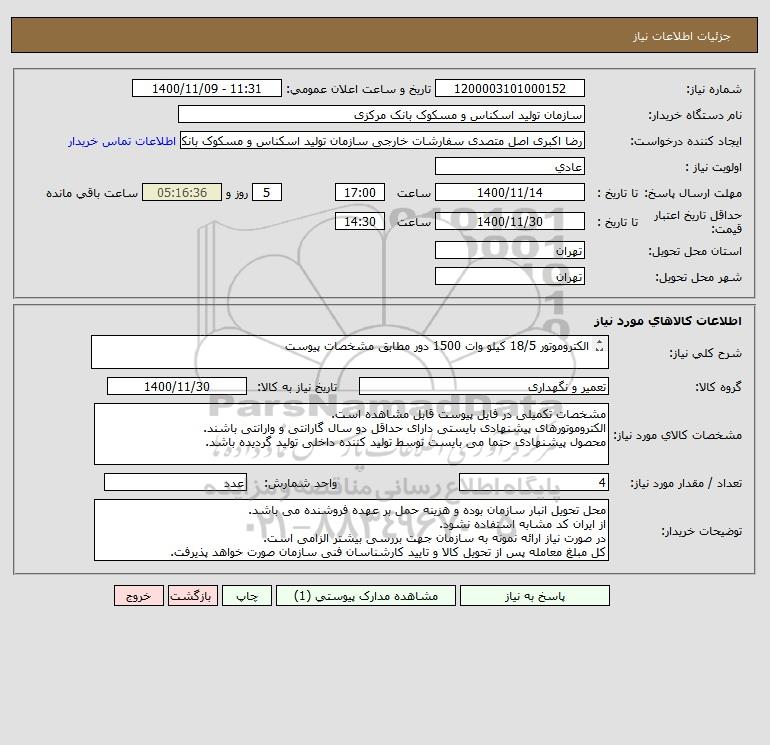Viewport: 770px width, 745px height.
Task: Open 'اطلاعات تماس خریدار' link
Action: (122, 141)
